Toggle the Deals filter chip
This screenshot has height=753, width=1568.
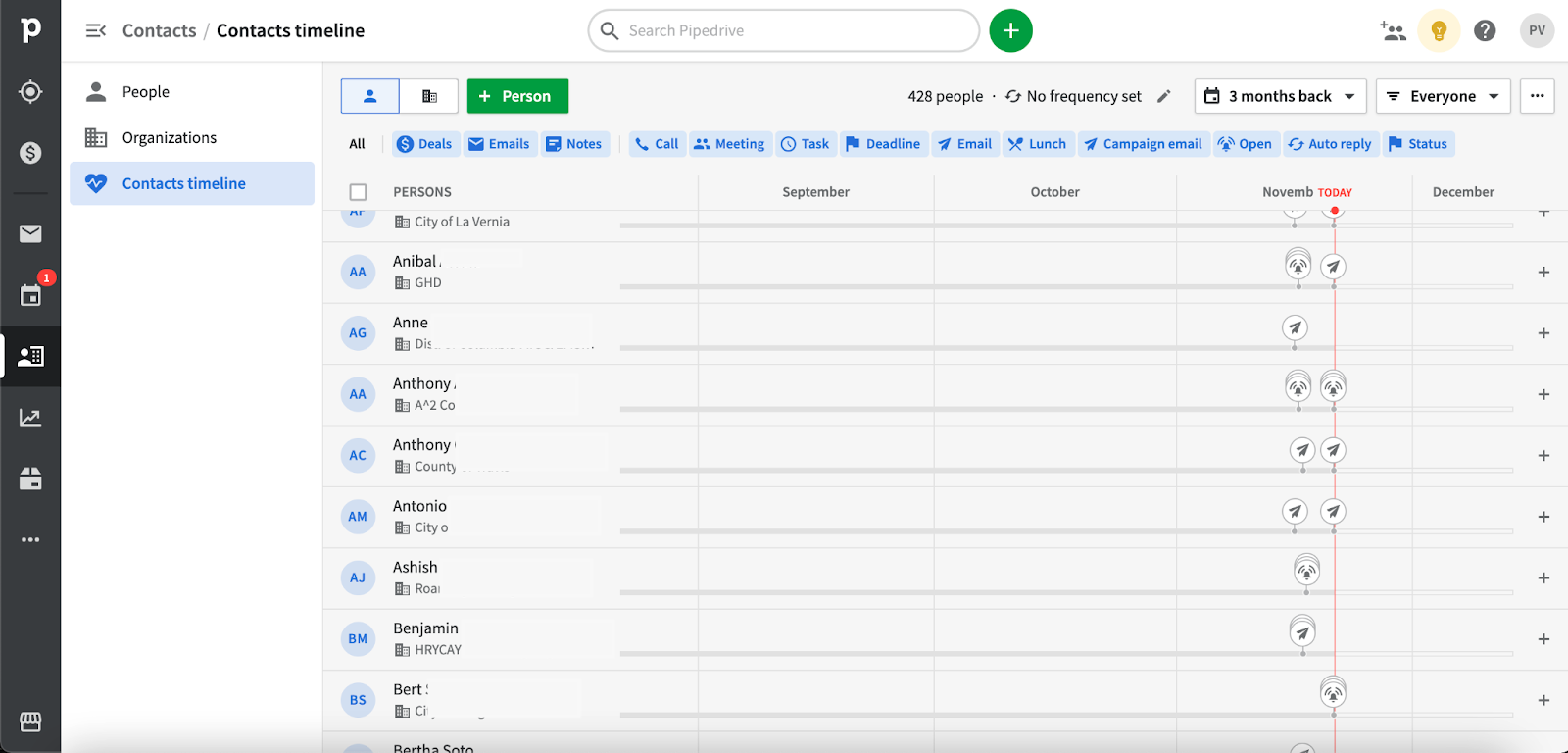tap(424, 144)
